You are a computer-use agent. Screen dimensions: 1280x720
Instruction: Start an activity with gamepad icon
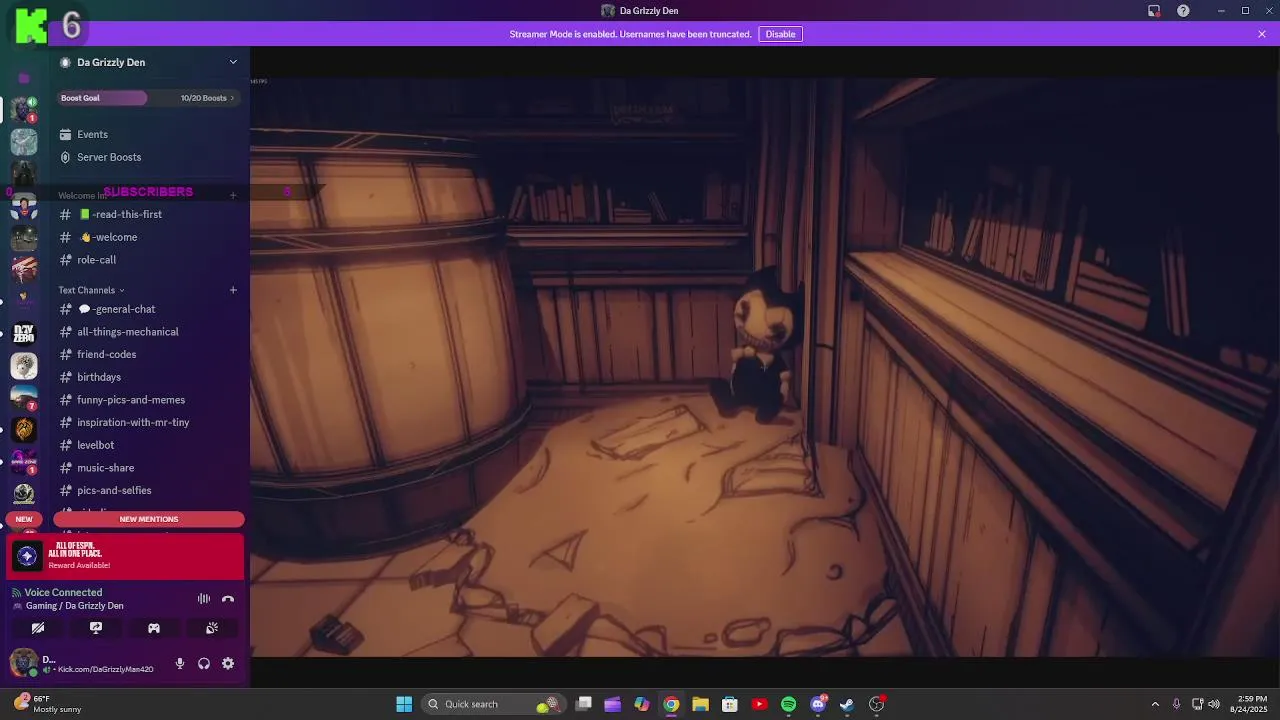pyautogui.click(x=154, y=628)
